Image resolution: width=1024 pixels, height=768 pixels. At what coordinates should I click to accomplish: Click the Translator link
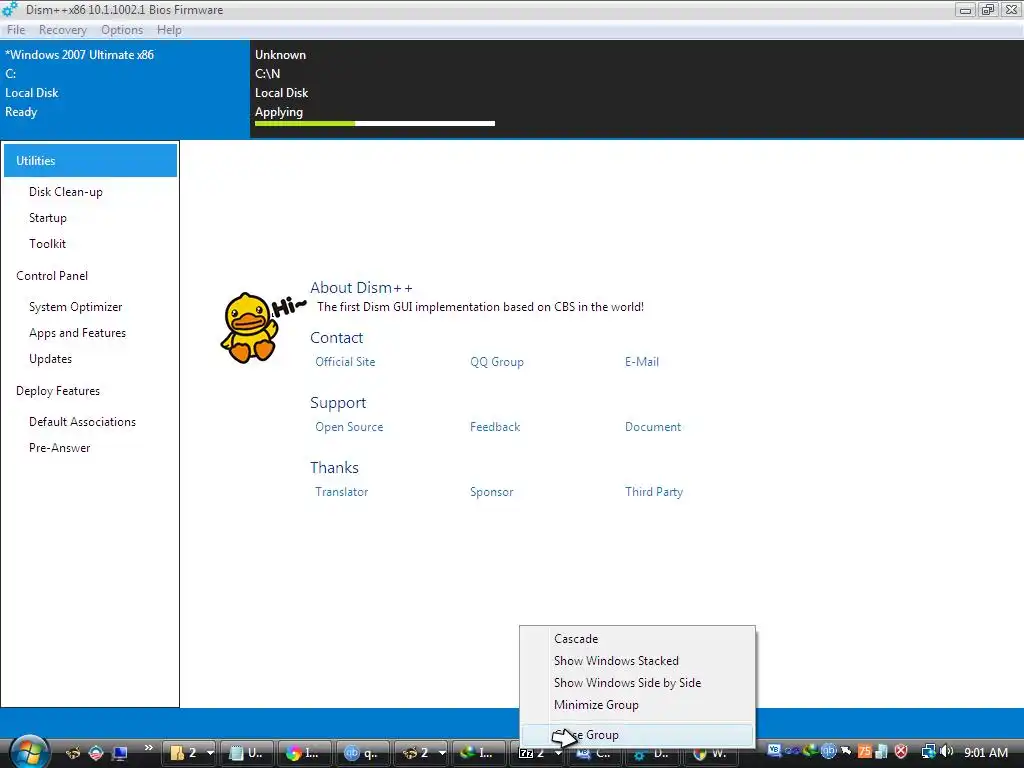(x=342, y=492)
